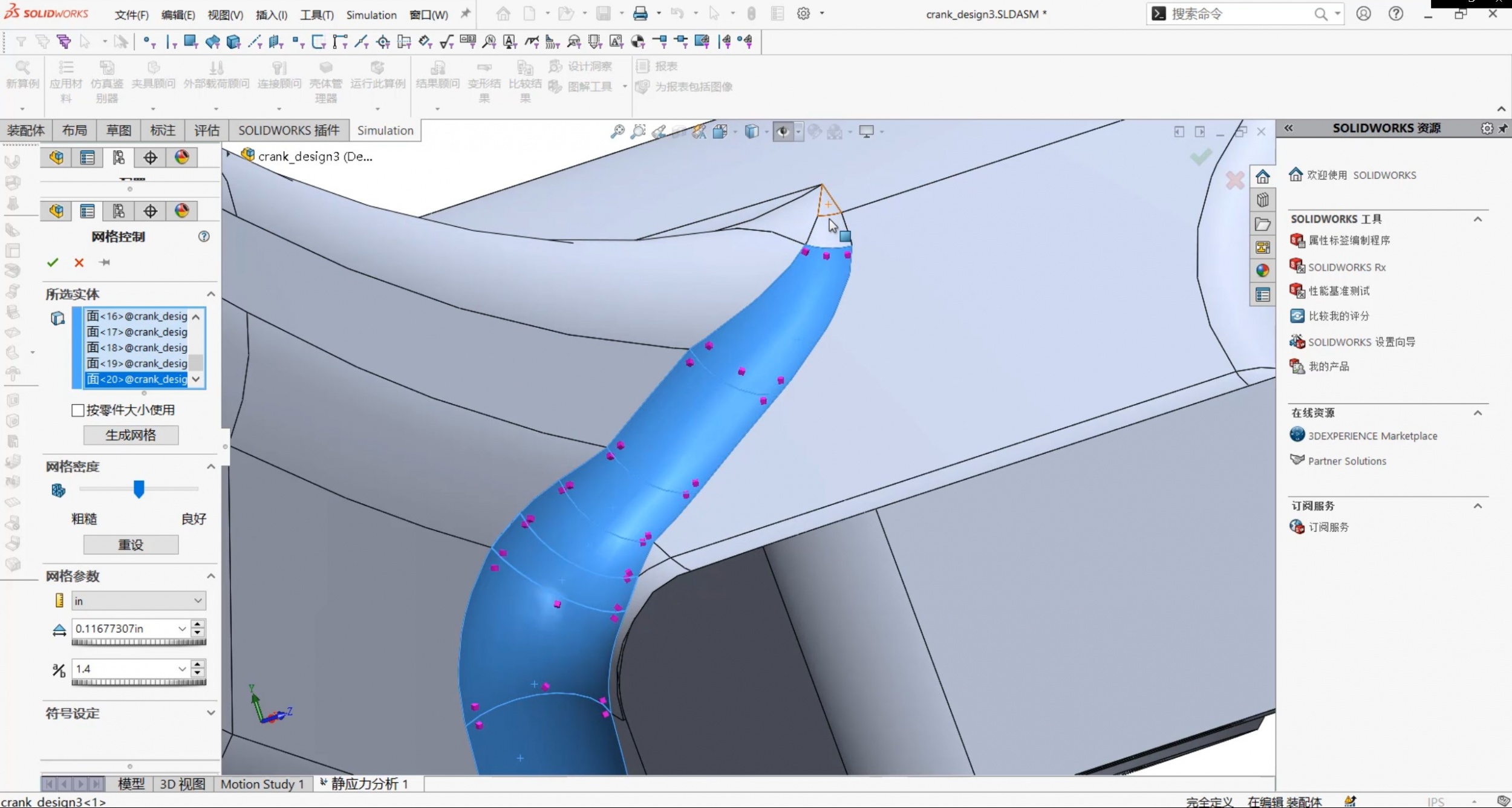Switch to the 评估 tab
Screen dimensions: 1512x808
(x=206, y=131)
